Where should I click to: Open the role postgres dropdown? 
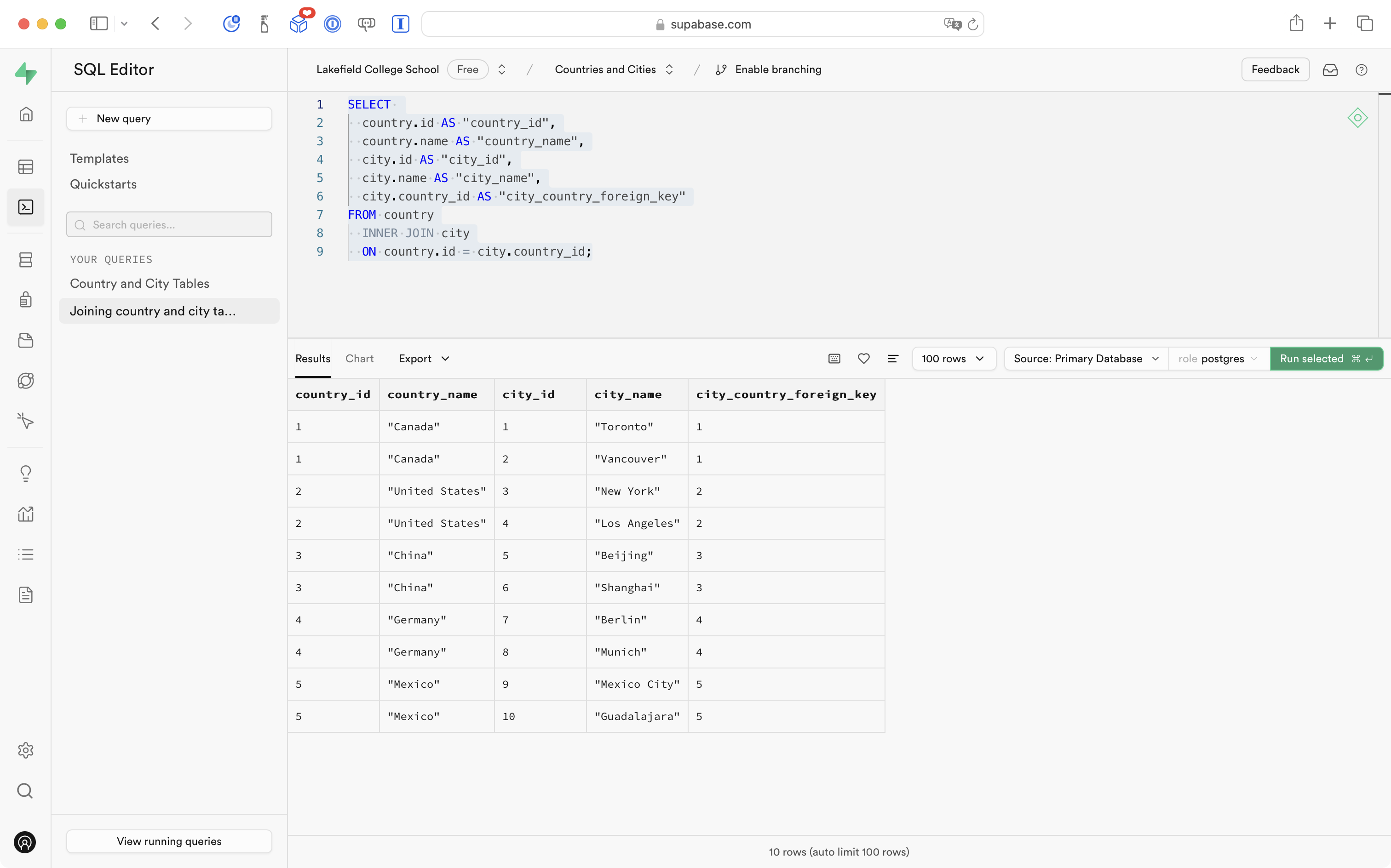click(1218, 359)
